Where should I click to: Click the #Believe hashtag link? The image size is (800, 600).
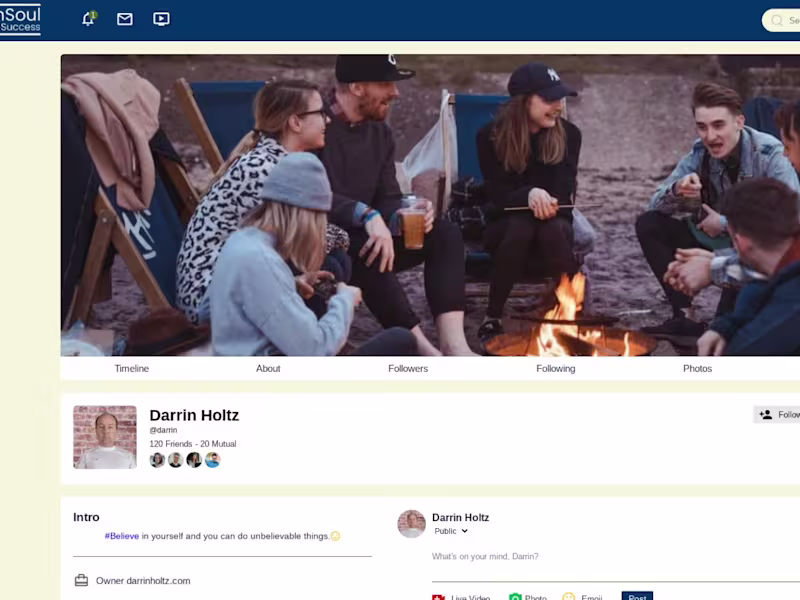(x=121, y=536)
